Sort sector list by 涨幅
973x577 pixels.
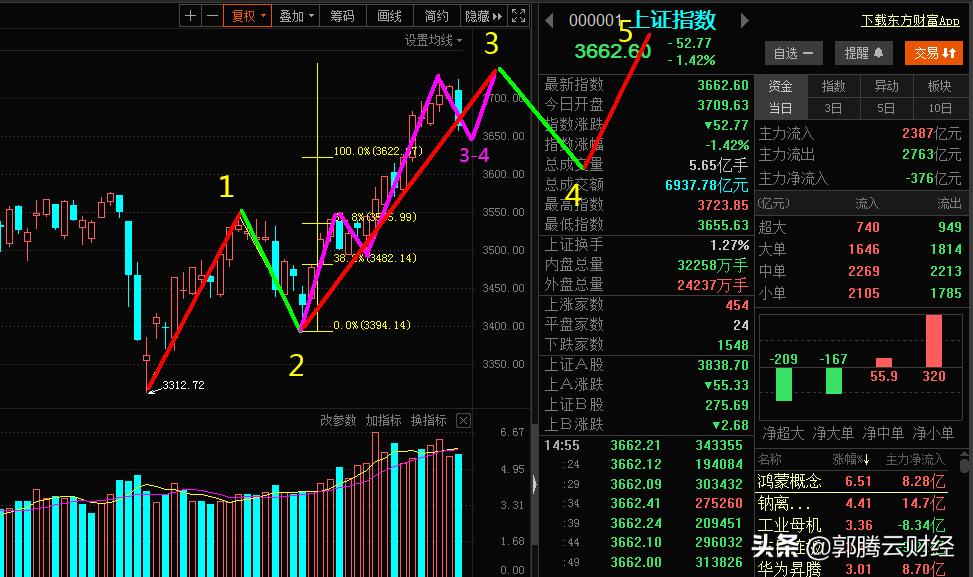851,460
